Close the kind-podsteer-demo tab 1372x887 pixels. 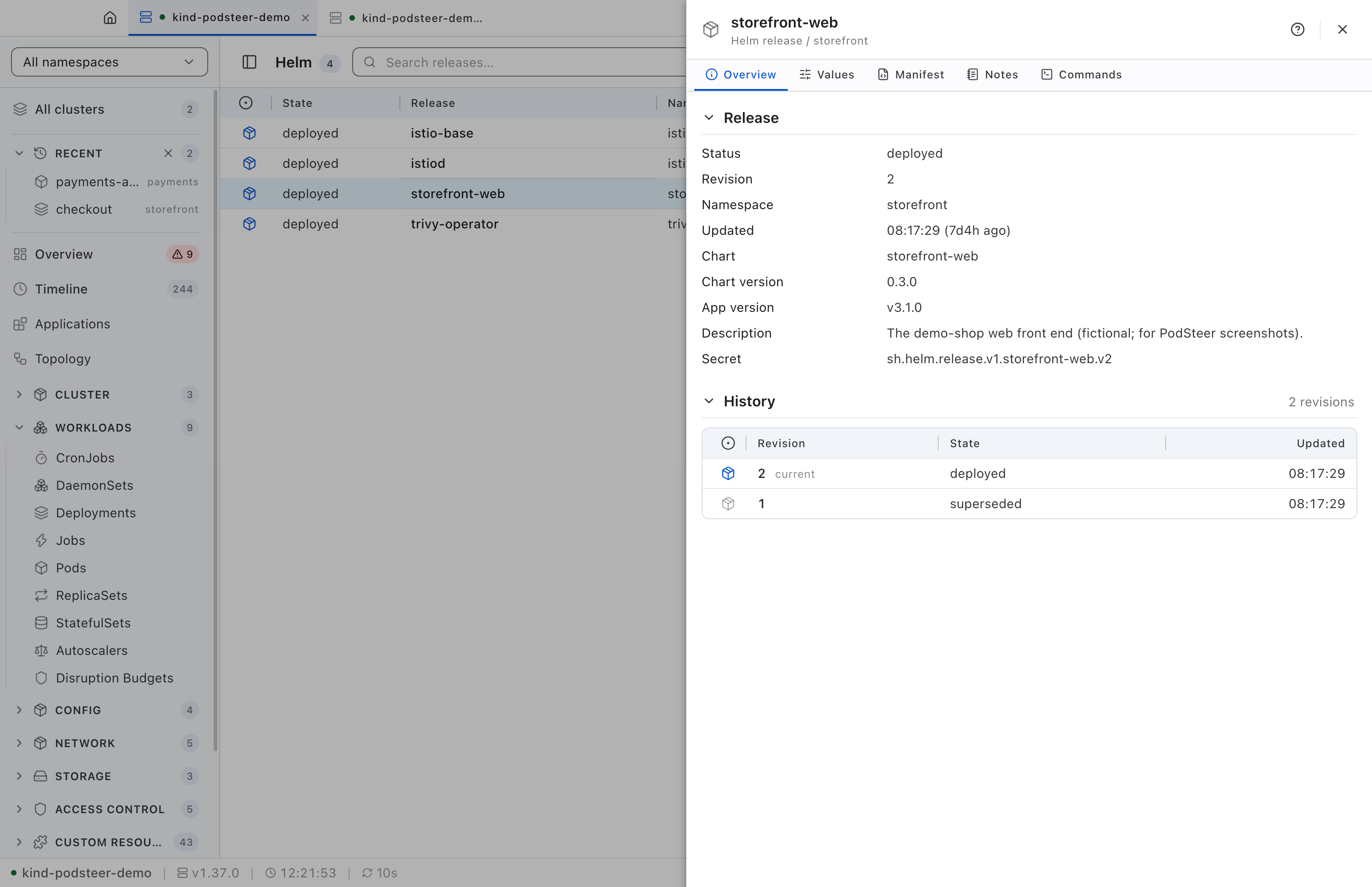[x=306, y=18]
